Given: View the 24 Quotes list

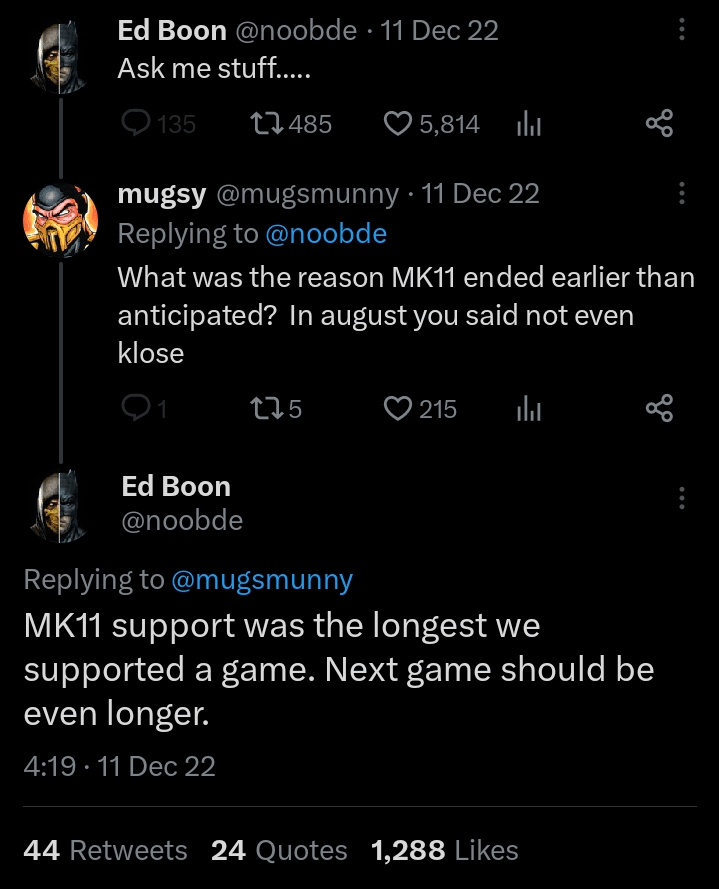Looking at the screenshot, I should [279, 850].
